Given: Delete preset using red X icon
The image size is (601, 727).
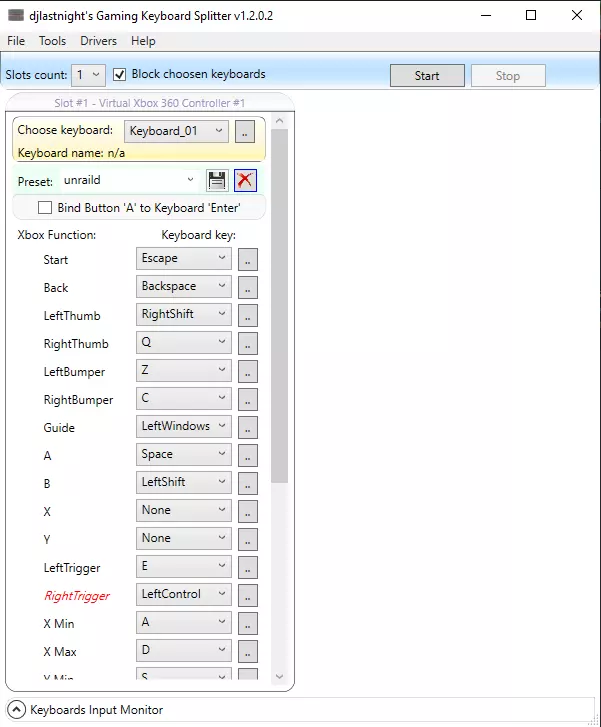Looking at the screenshot, I should coord(245,180).
